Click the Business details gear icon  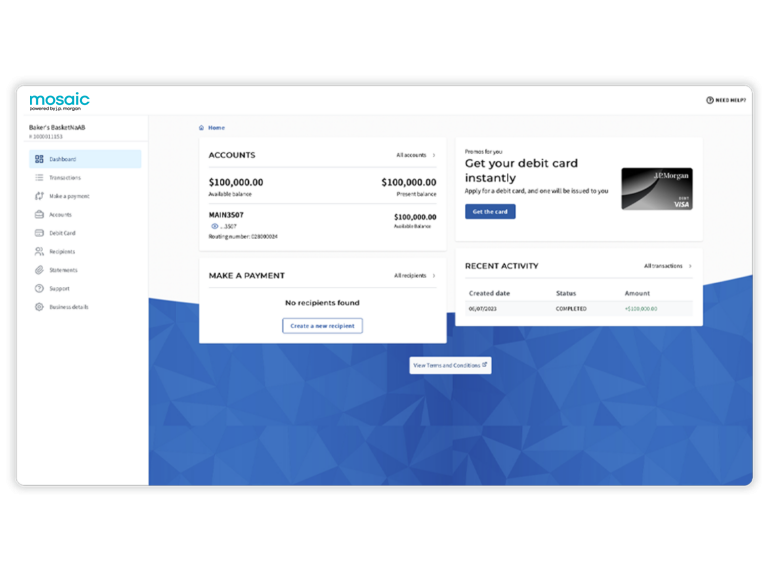click(x=39, y=307)
